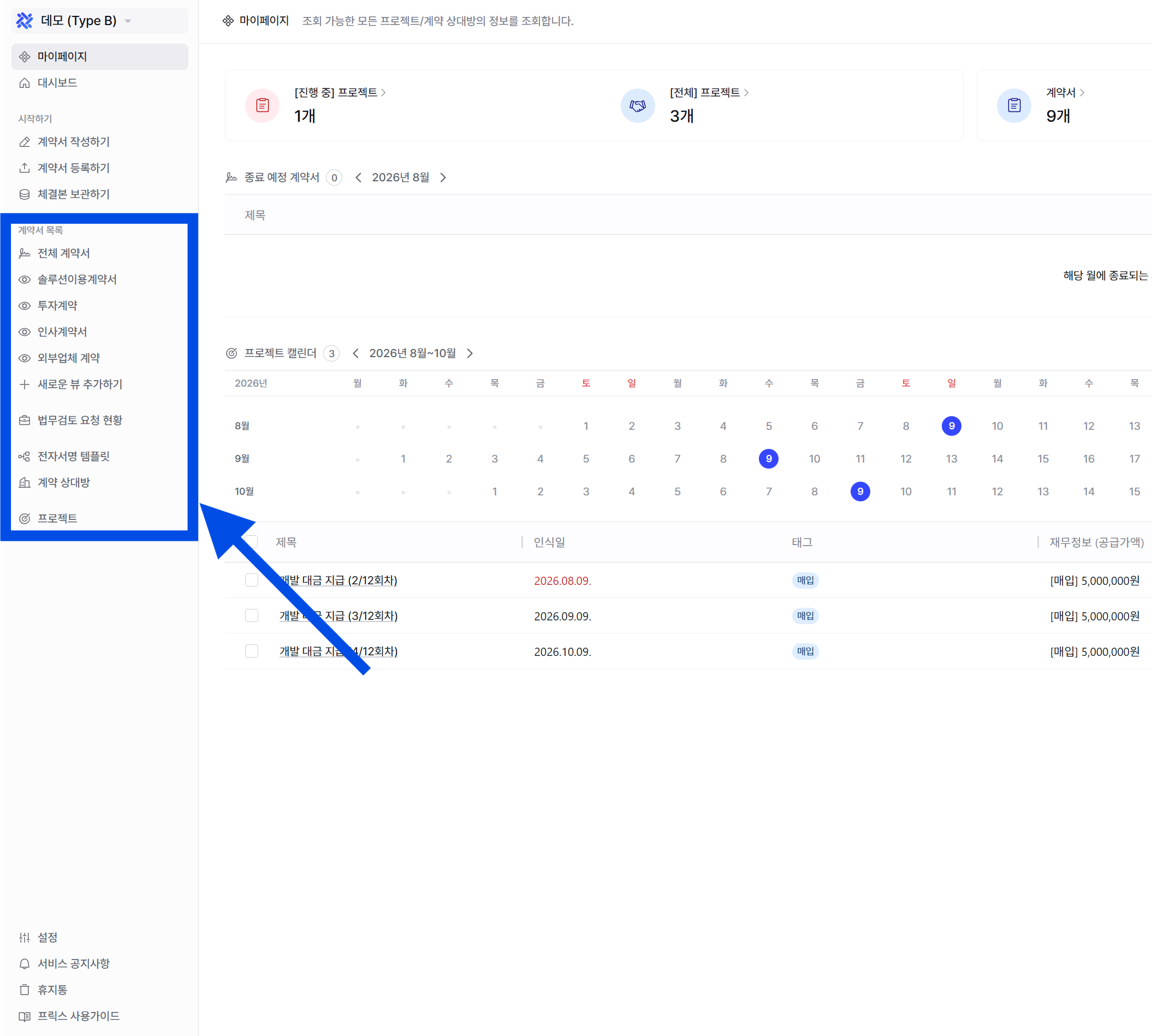Click the book icon for 프릭스 사용가이드
Viewport: 1152px width, 1036px height.
[x=25, y=1016]
